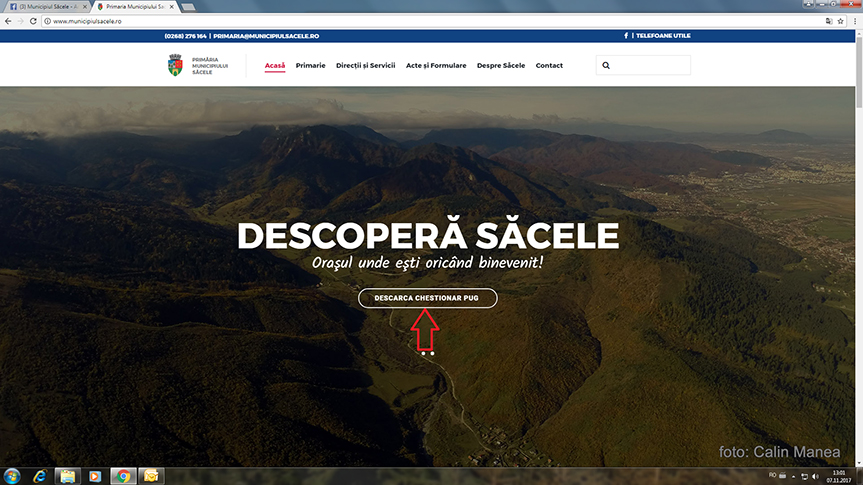Expand the Acte și Formulare menu
Screen dimensions: 863x485
tap(436, 66)
